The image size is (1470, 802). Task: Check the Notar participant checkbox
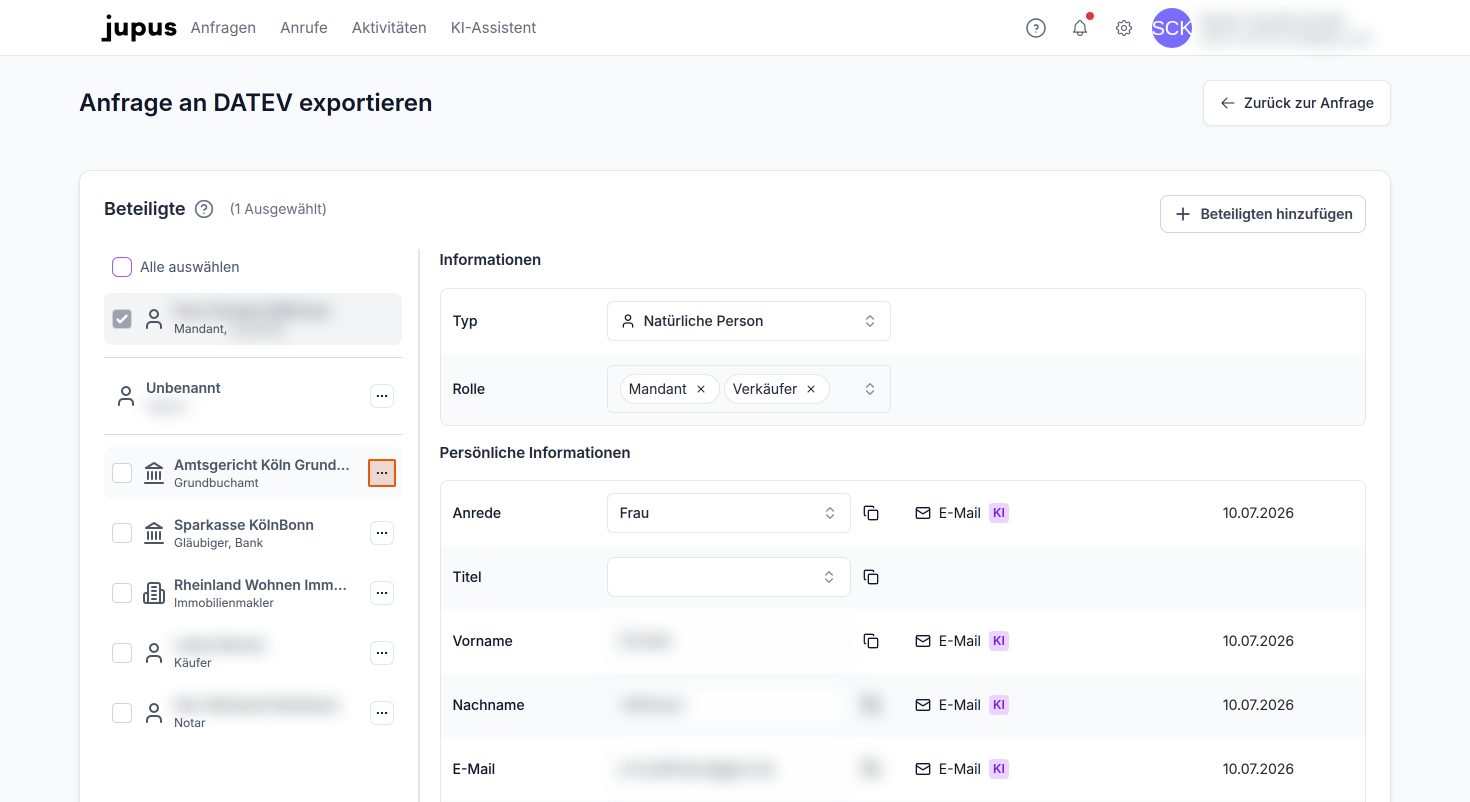[122, 713]
